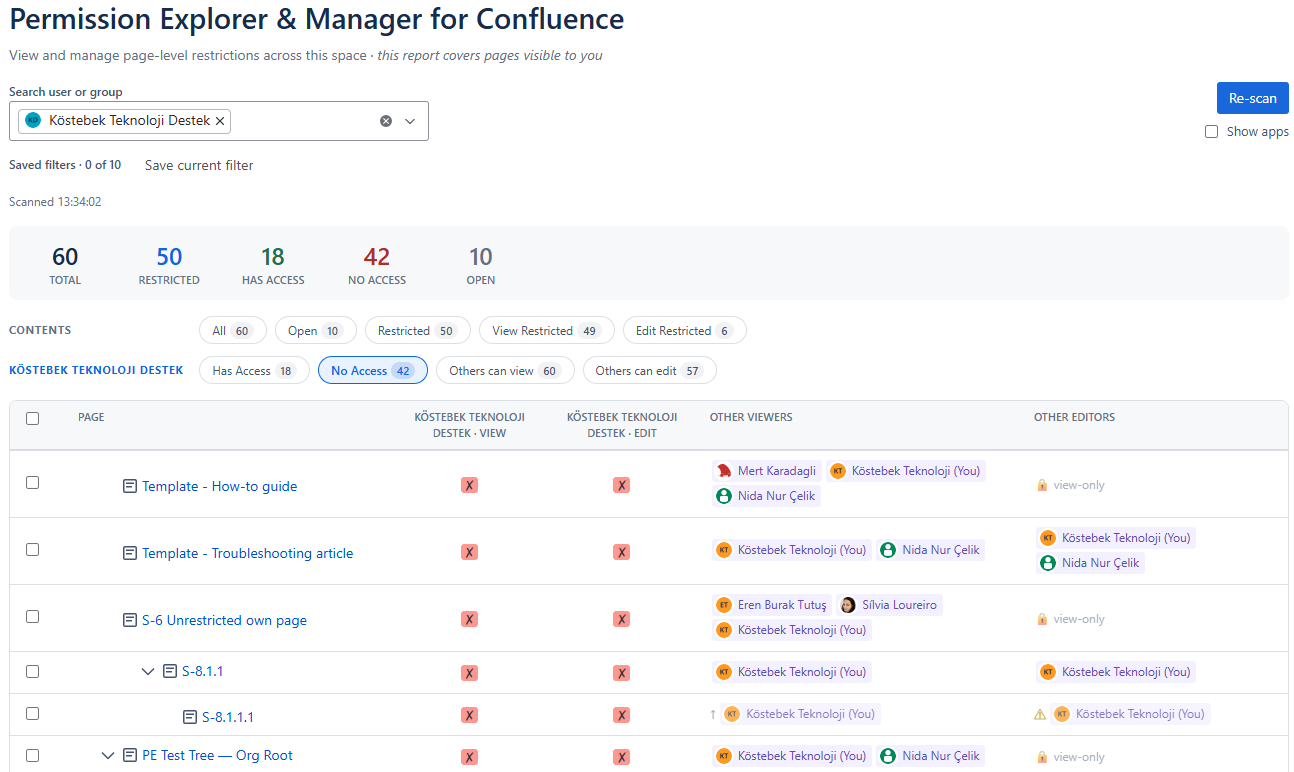This screenshot has height=772, width=1294.
Task: Click red X edit status for S-6 Unrestricted own page
Action: (621, 620)
